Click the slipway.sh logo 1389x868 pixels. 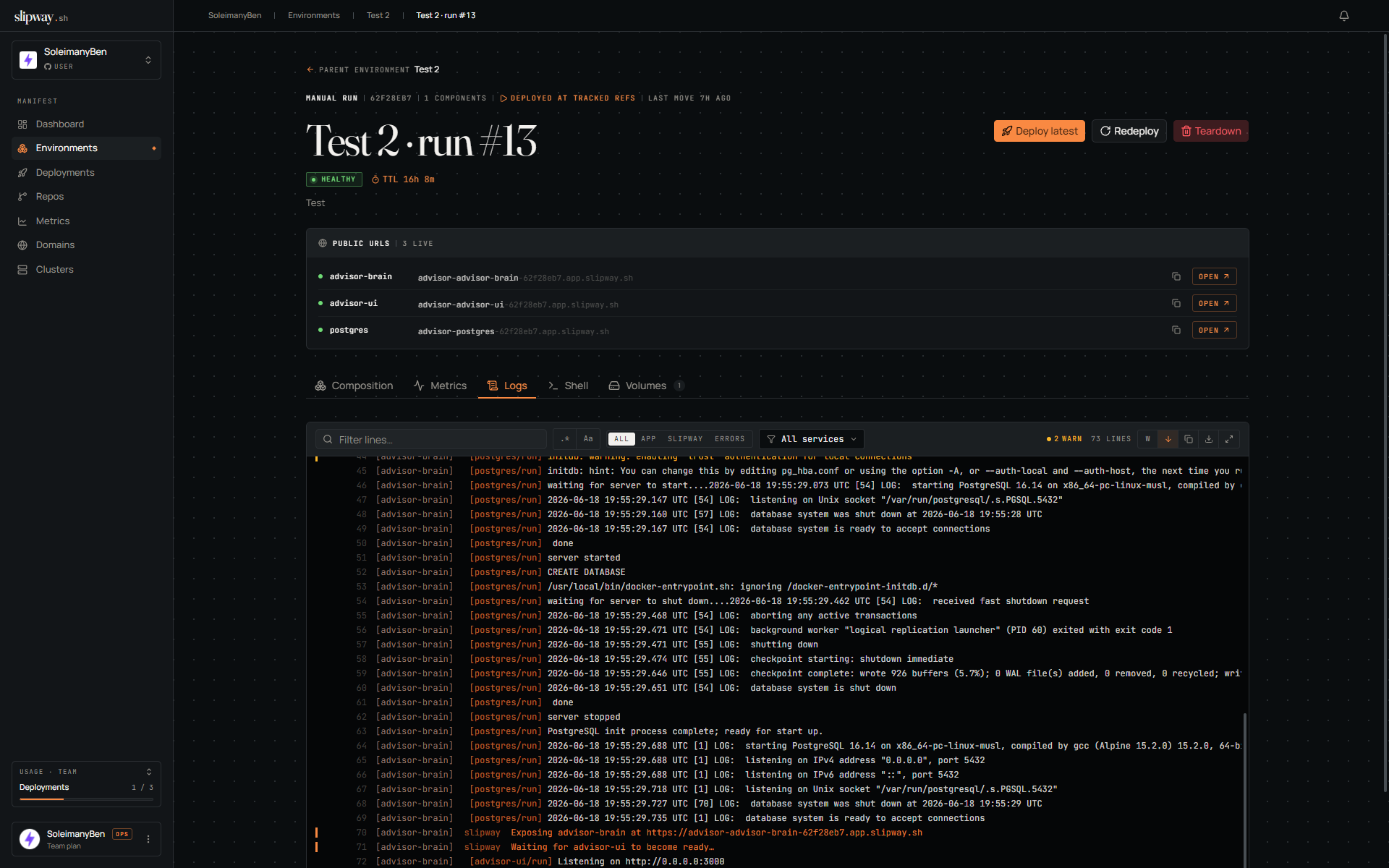click(x=41, y=17)
